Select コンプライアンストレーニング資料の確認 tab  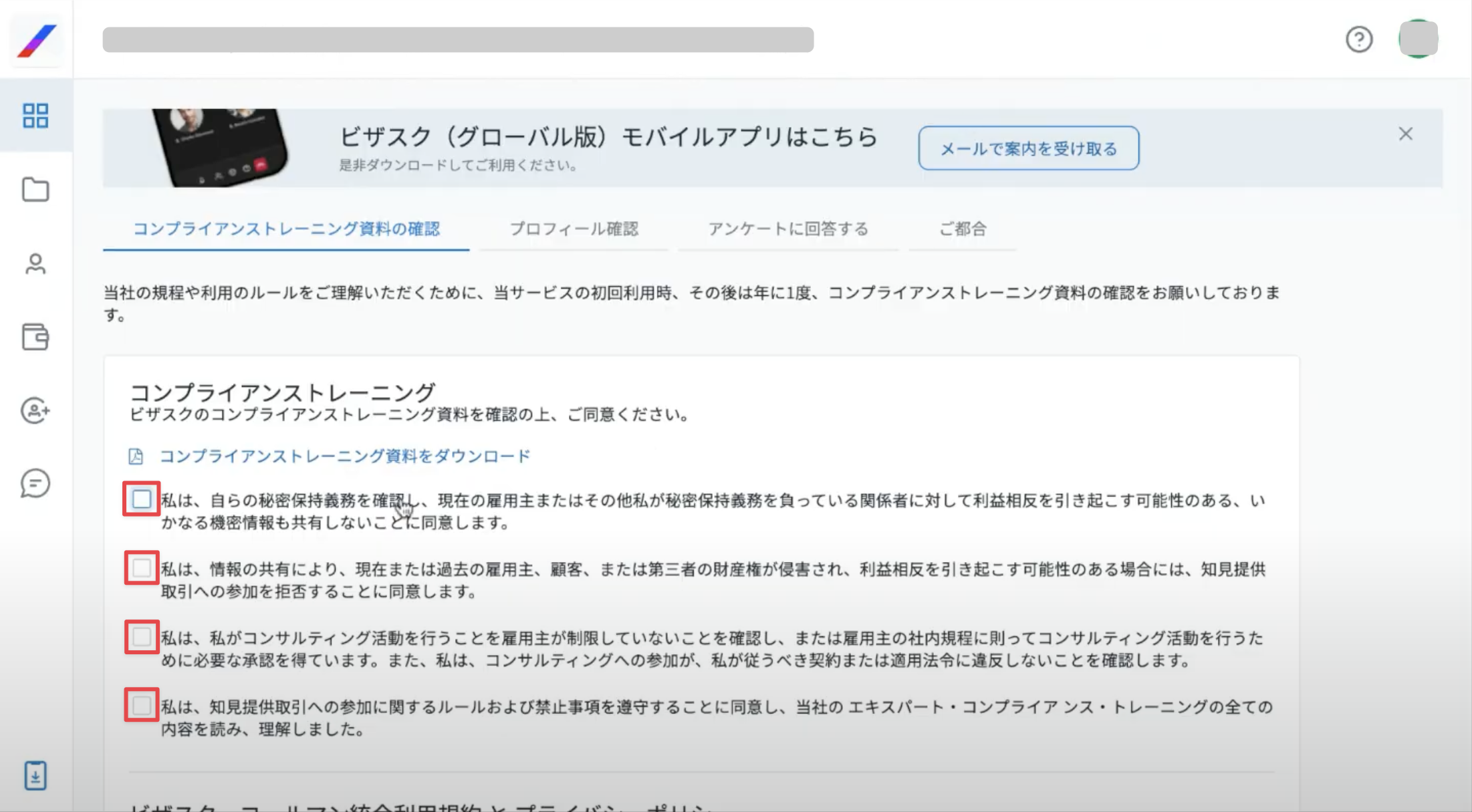286,229
